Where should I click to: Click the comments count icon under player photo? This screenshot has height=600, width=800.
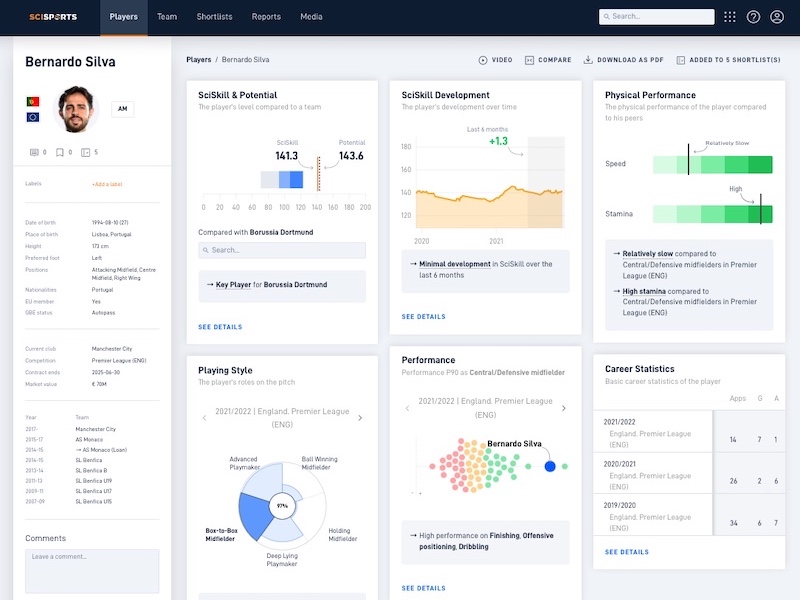point(34,152)
